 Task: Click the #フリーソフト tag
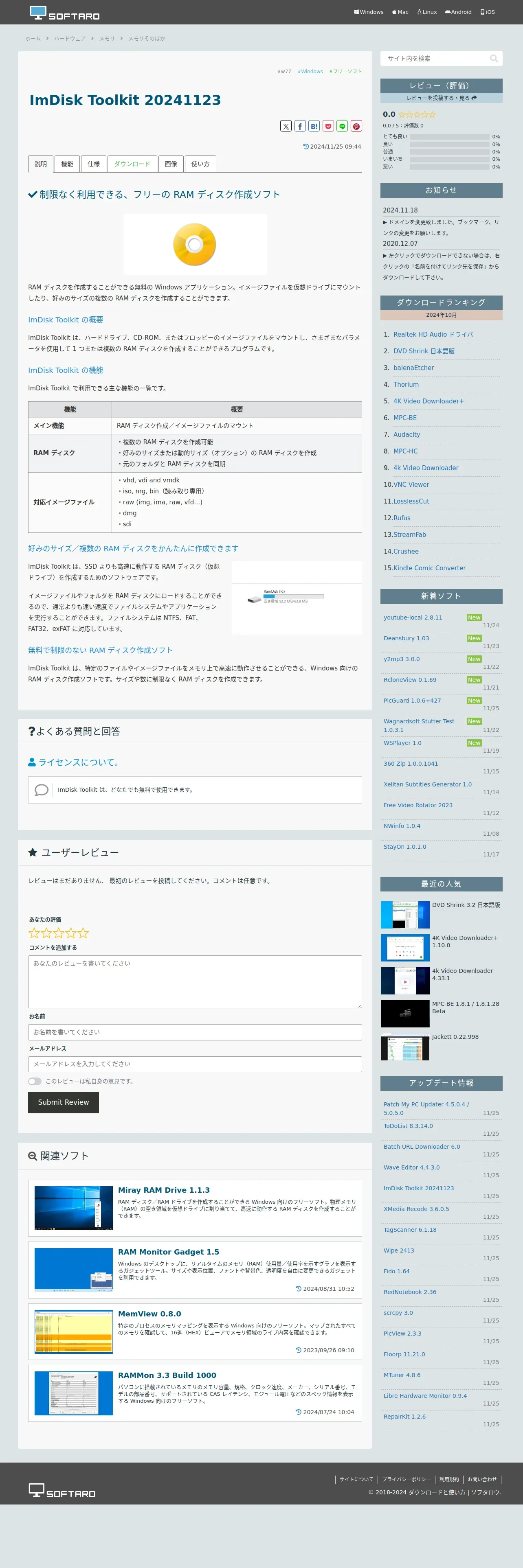[x=345, y=71]
